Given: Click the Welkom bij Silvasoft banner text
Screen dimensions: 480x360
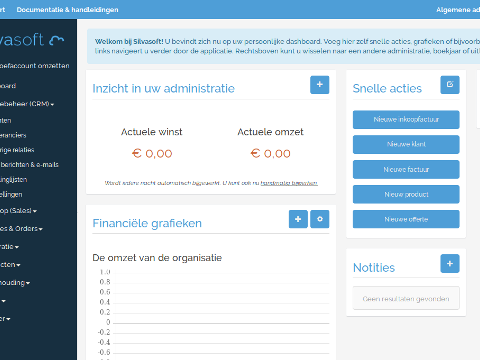Looking at the screenshot, I should [287, 46].
